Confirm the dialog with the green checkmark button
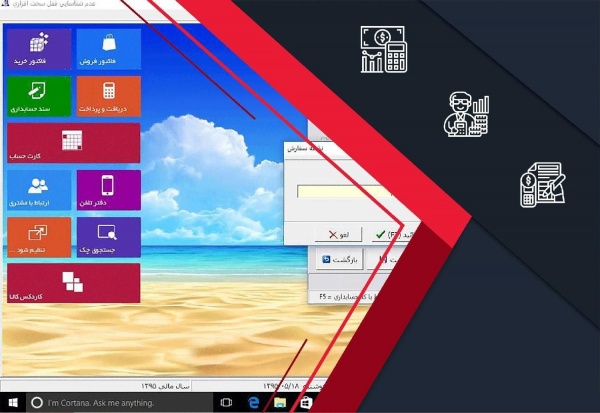This screenshot has height=413, width=600. pos(390,234)
